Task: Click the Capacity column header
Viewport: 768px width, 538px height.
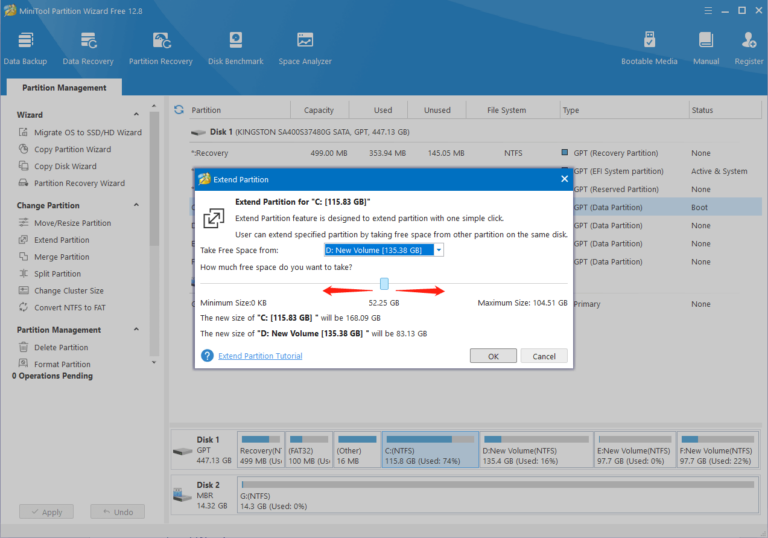Action: click(x=319, y=110)
